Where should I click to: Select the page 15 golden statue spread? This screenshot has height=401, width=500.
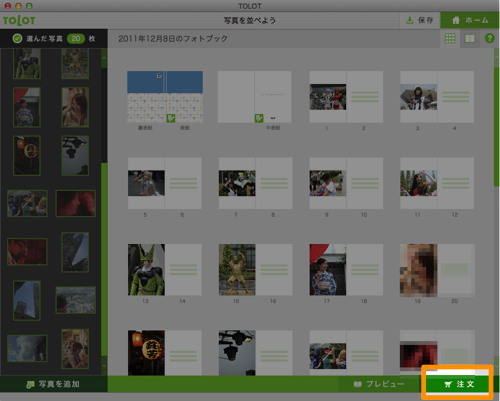click(x=255, y=270)
